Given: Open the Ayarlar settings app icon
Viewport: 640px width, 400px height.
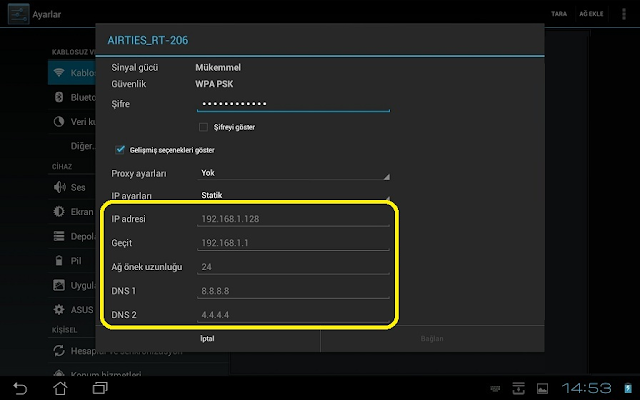Looking at the screenshot, I should (x=18, y=14).
